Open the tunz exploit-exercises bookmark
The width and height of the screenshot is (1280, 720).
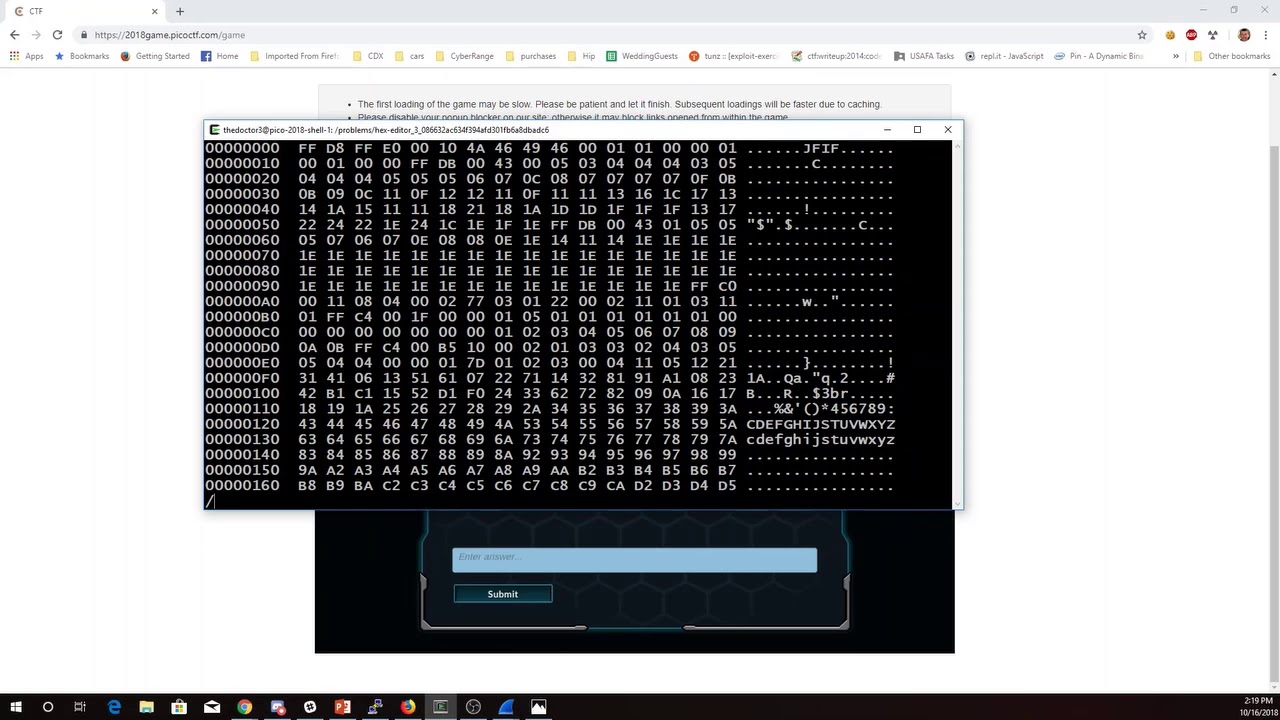tap(734, 56)
